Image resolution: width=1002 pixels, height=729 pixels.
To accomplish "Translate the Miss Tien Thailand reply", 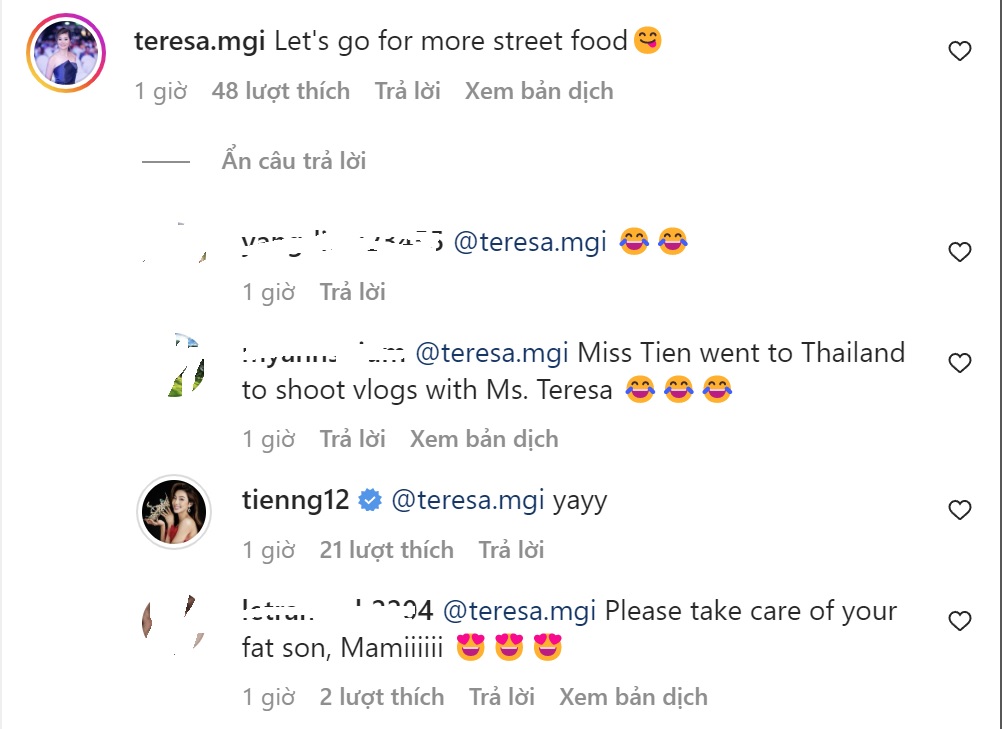I will tap(484, 438).
